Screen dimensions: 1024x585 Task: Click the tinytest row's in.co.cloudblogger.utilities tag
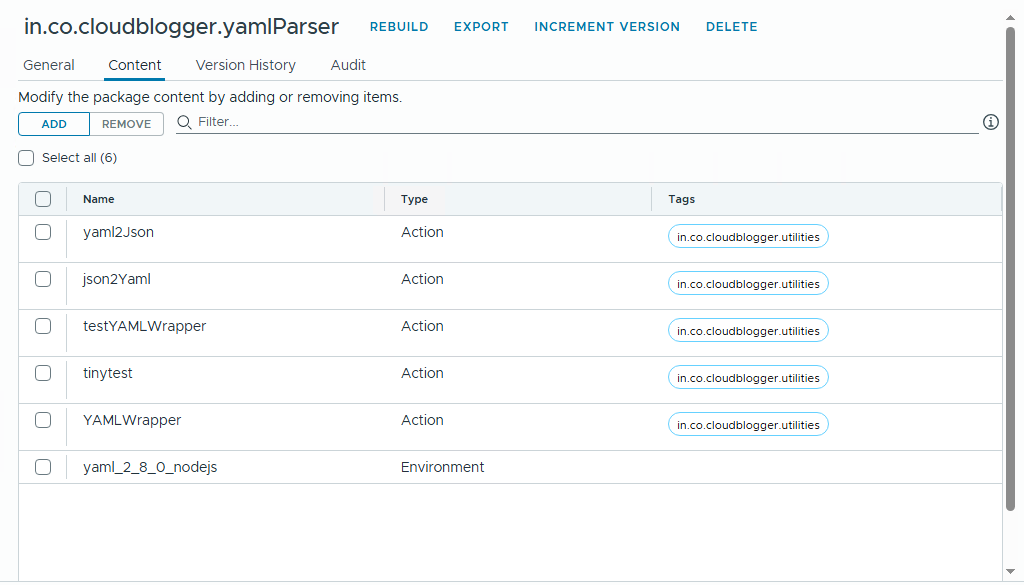[x=748, y=378]
